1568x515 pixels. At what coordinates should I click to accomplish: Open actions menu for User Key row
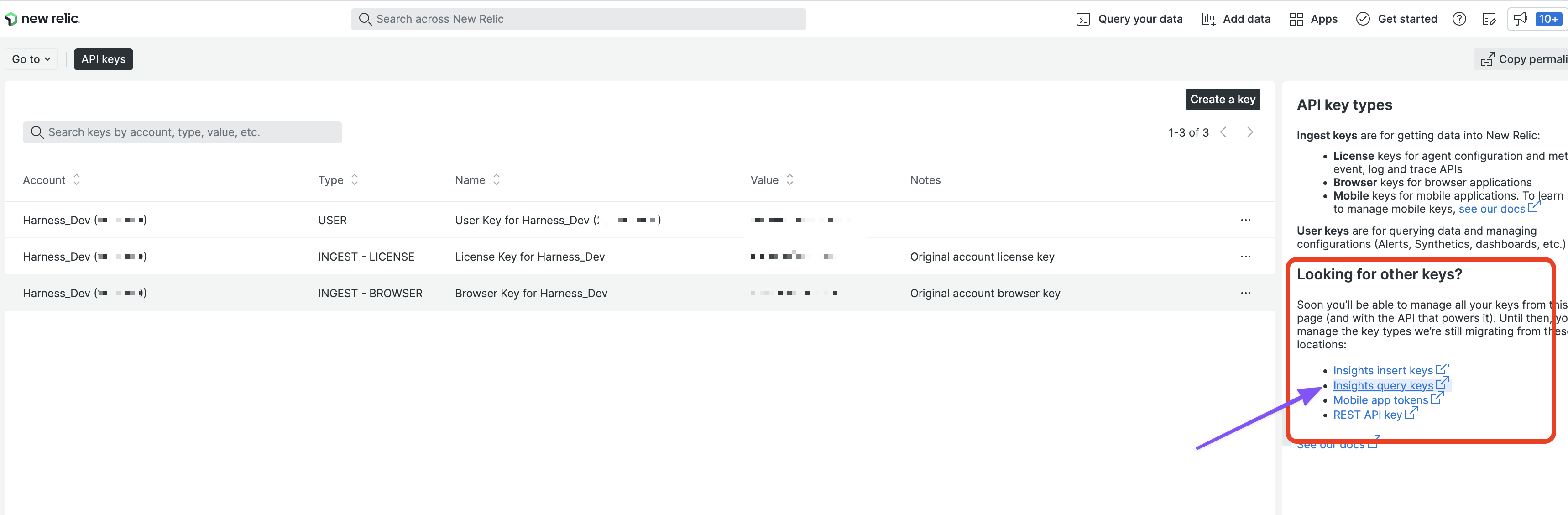[x=1245, y=220]
